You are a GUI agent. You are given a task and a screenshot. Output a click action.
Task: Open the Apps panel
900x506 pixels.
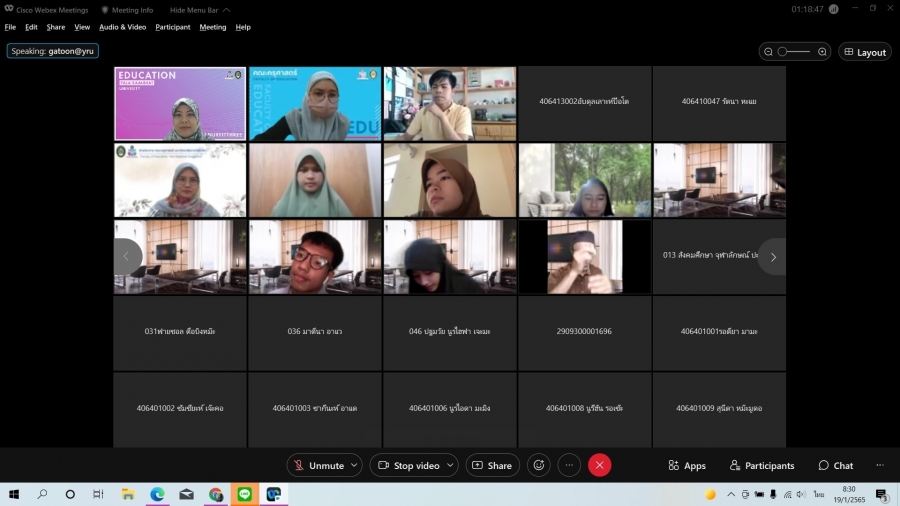[x=686, y=466]
